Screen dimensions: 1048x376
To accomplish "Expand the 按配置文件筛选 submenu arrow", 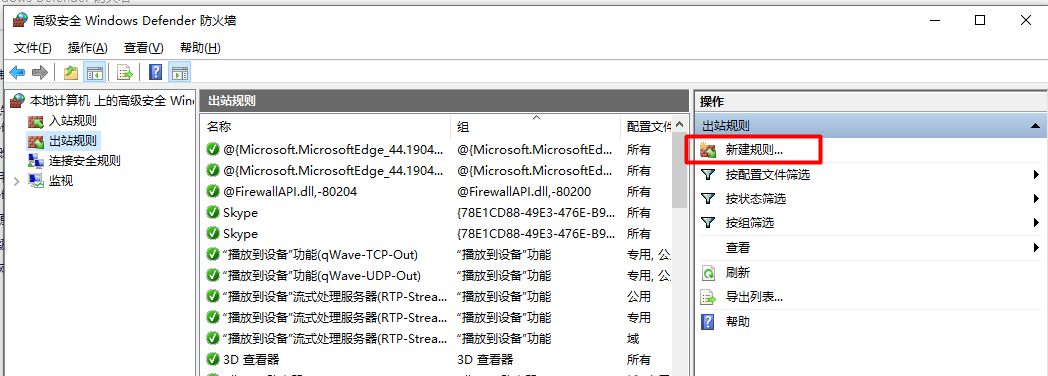I will [x=1036, y=175].
